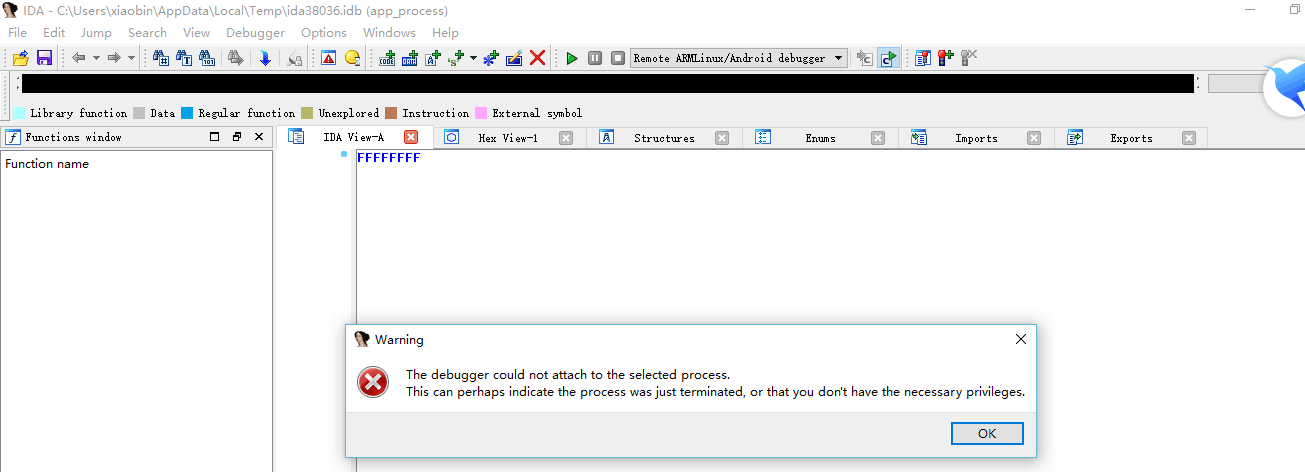The height and width of the screenshot is (472, 1305).
Task: Click the grayed C source-step icon
Action: coord(866,58)
